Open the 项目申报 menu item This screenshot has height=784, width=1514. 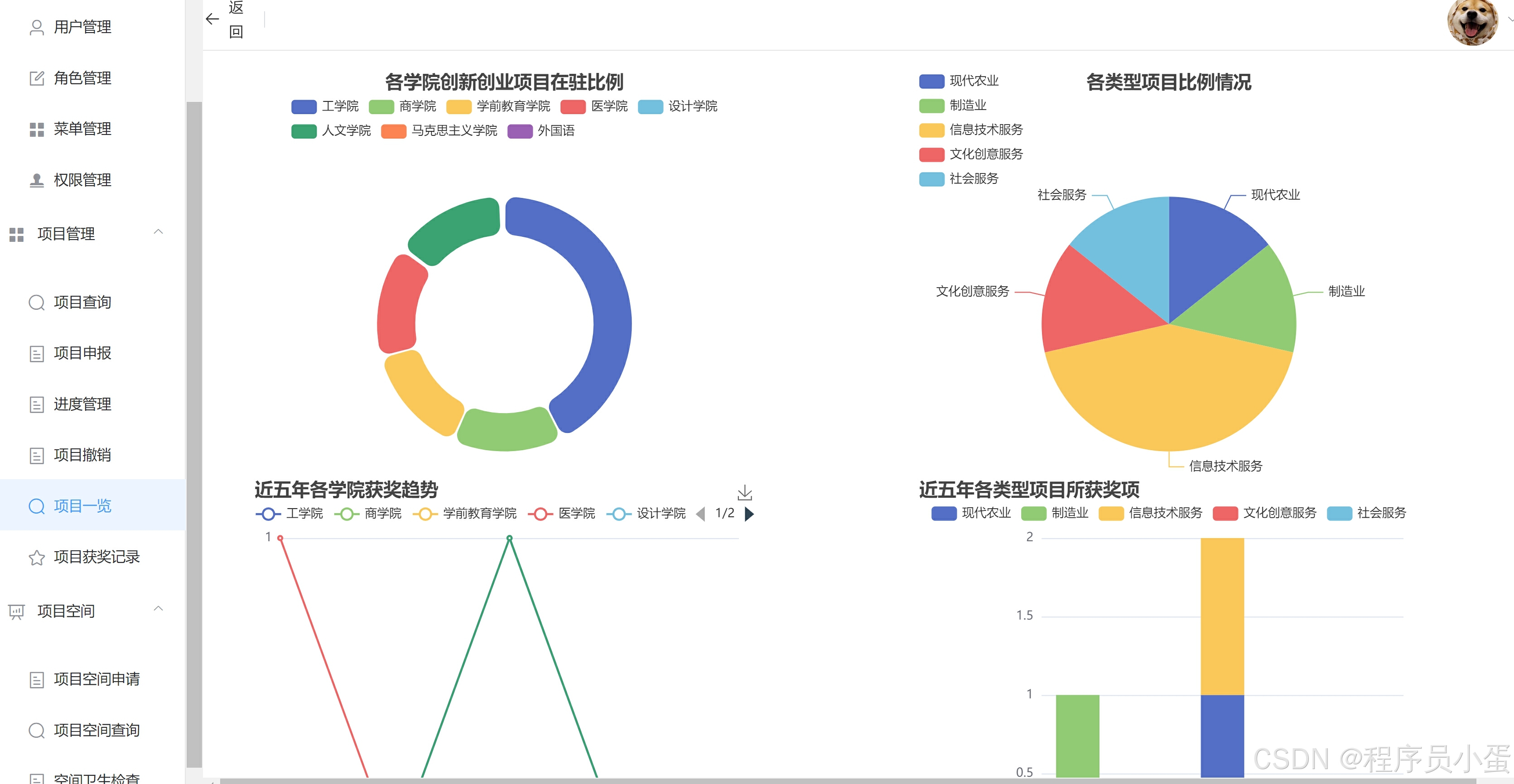point(82,353)
